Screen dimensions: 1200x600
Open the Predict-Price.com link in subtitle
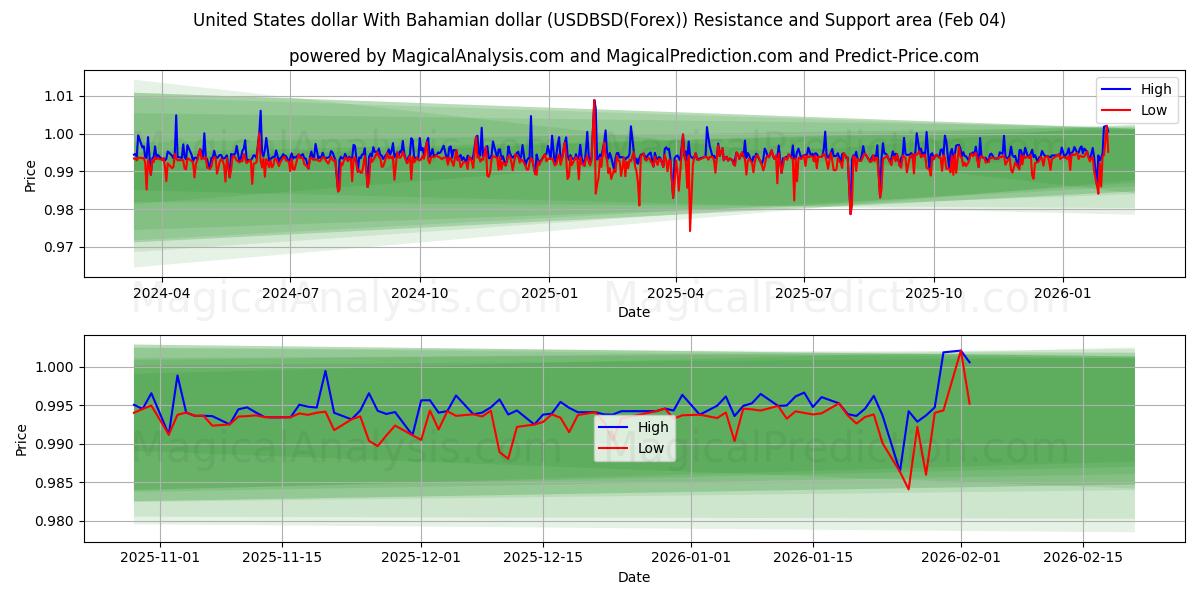pyautogui.click(x=905, y=55)
